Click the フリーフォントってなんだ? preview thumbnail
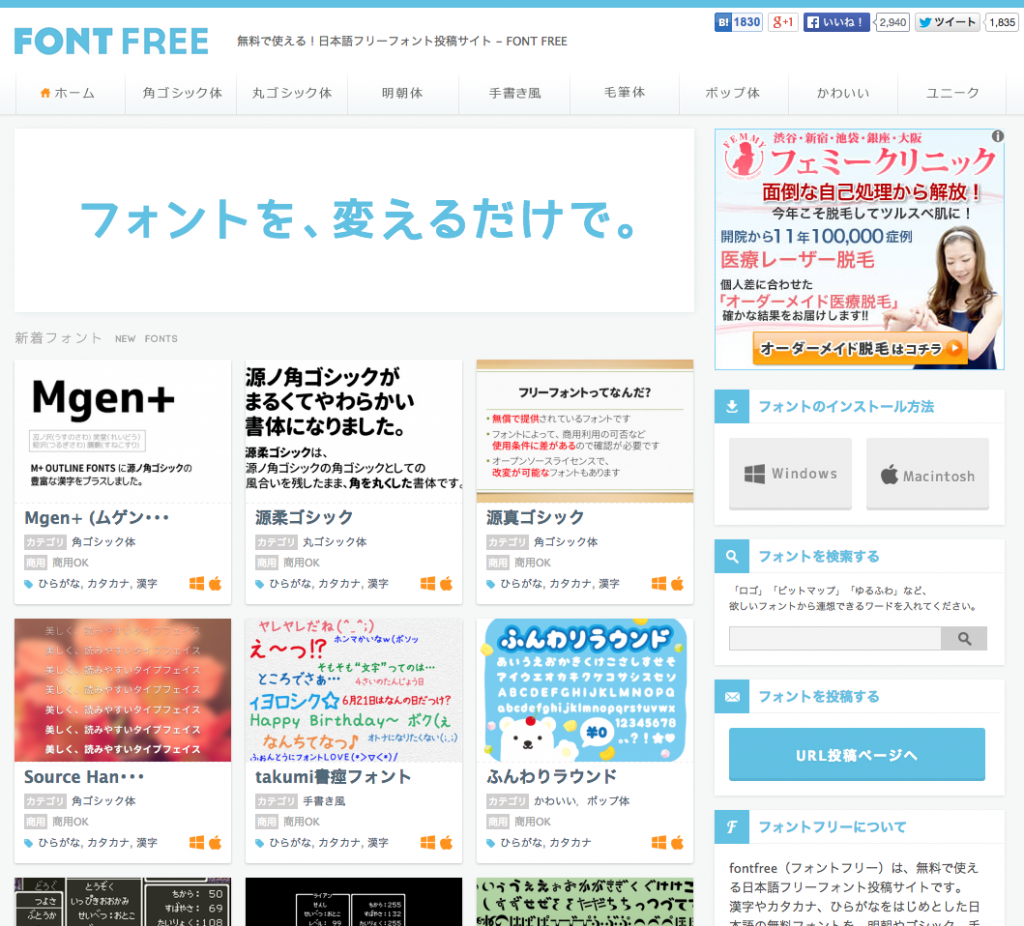Screen dimensions: 1024x926 585,431
